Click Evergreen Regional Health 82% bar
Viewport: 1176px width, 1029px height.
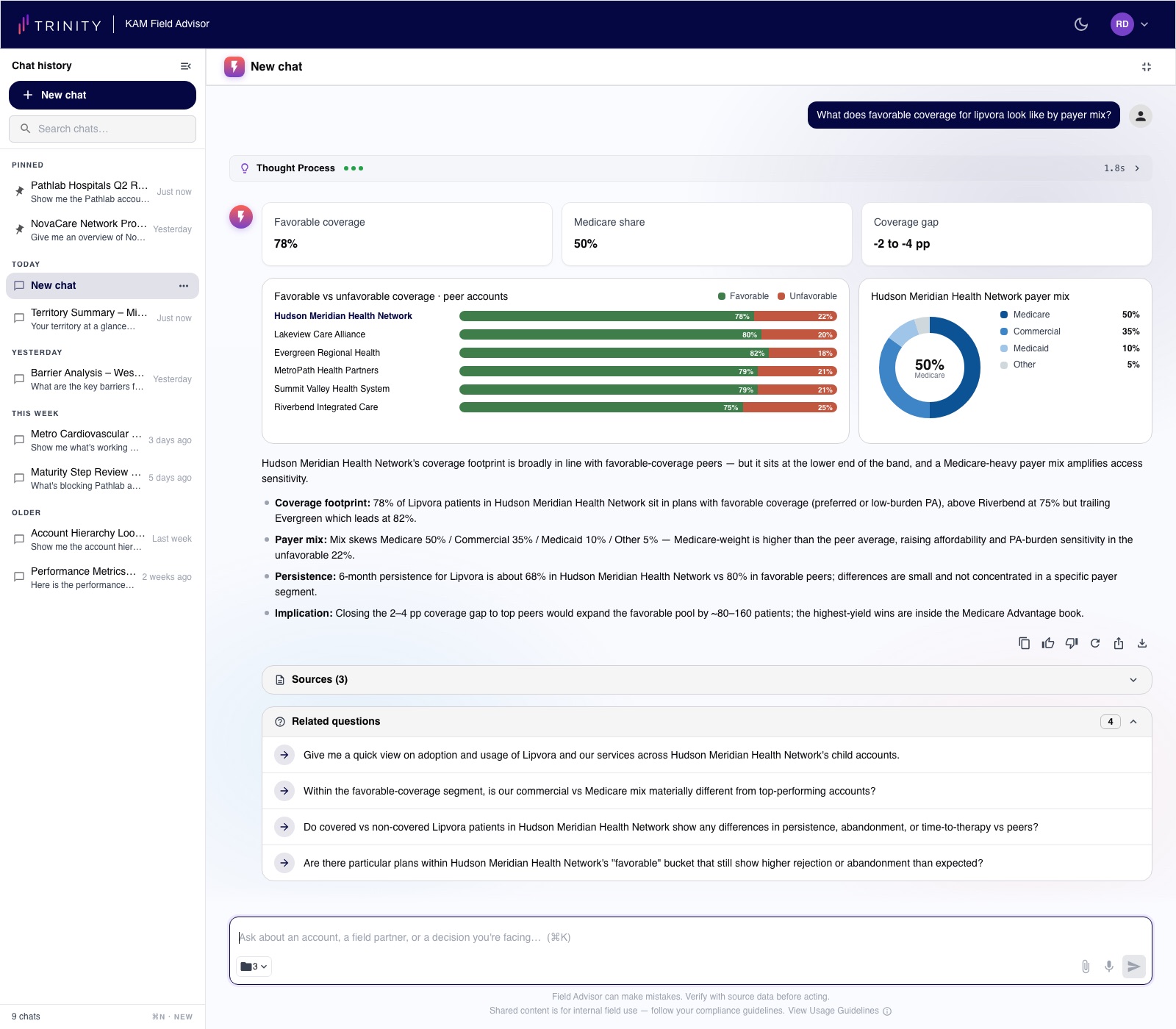(614, 353)
